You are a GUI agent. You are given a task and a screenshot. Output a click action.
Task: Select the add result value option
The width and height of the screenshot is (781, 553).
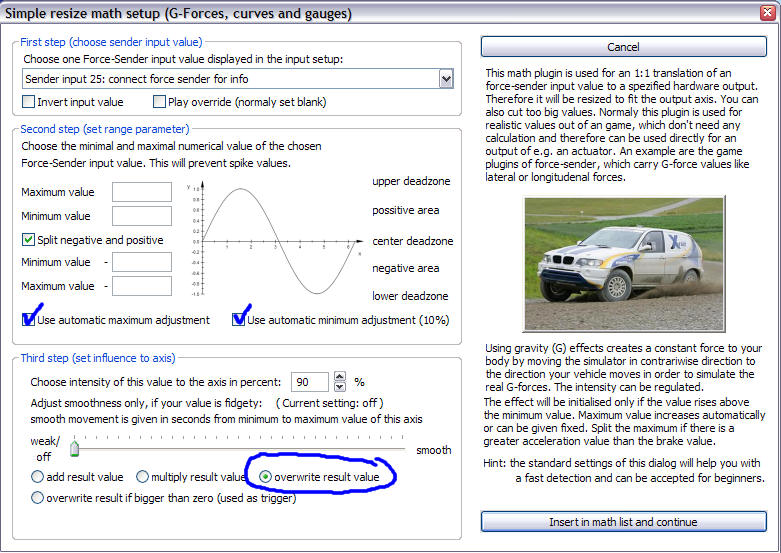(x=37, y=477)
